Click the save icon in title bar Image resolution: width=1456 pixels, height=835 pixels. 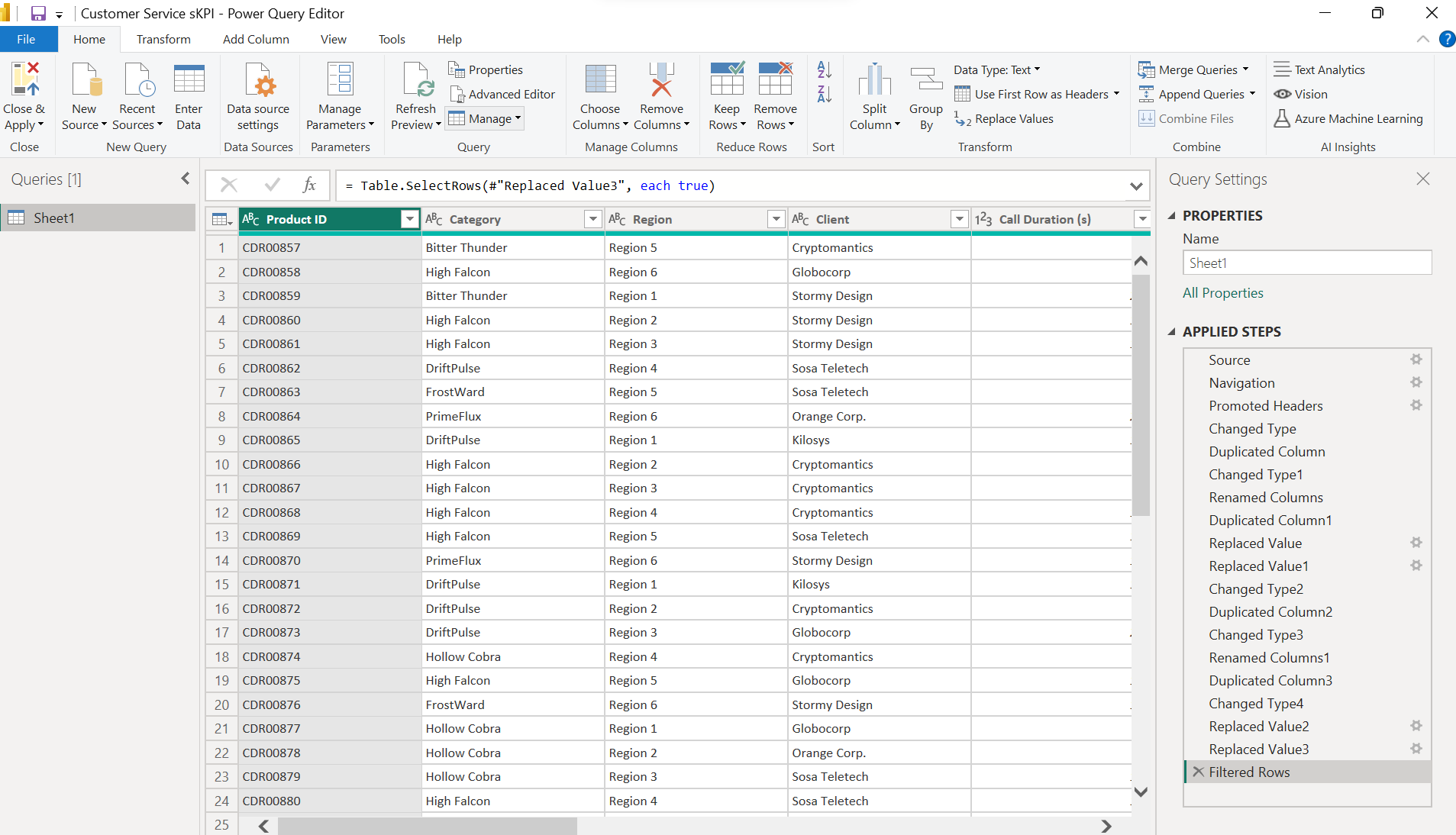point(37,14)
